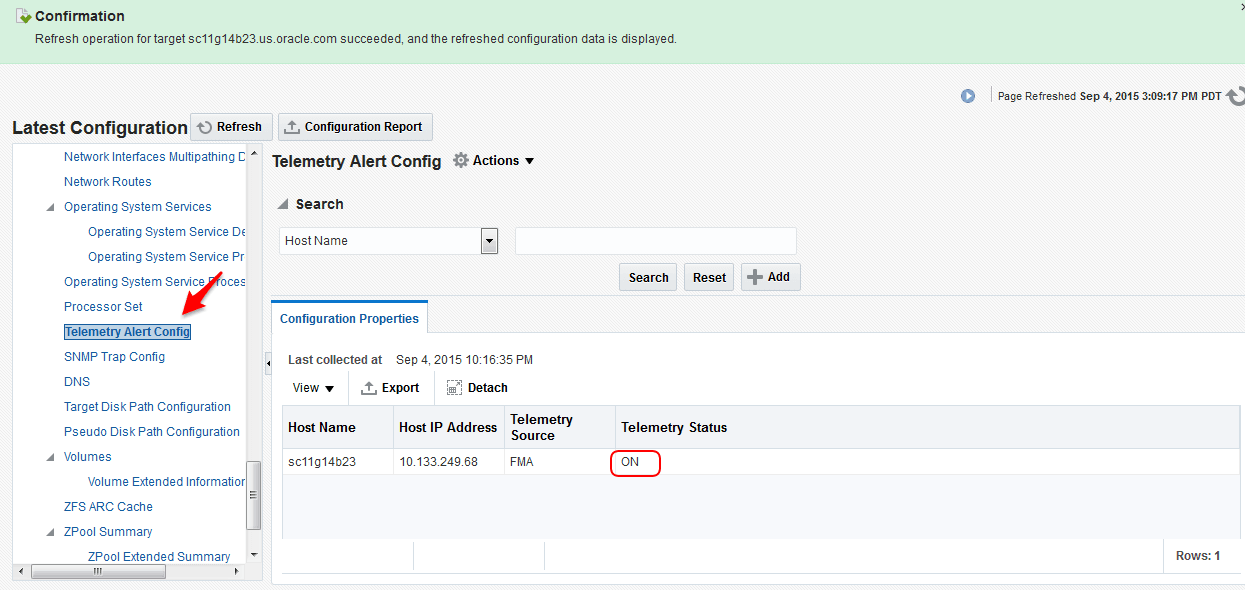This screenshot has height=590, width=1245.
Task: Click tree horizontal scrollbar right arrow
Action: tap(237, 572)
